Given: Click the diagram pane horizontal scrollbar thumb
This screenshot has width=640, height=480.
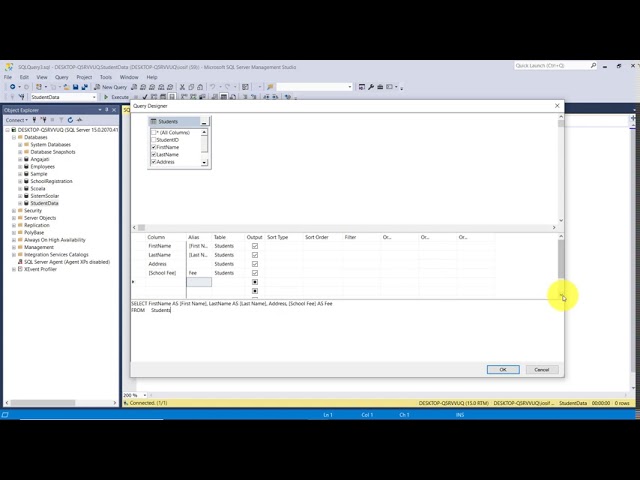Looking at the screenshot, I should click(141, 227).
